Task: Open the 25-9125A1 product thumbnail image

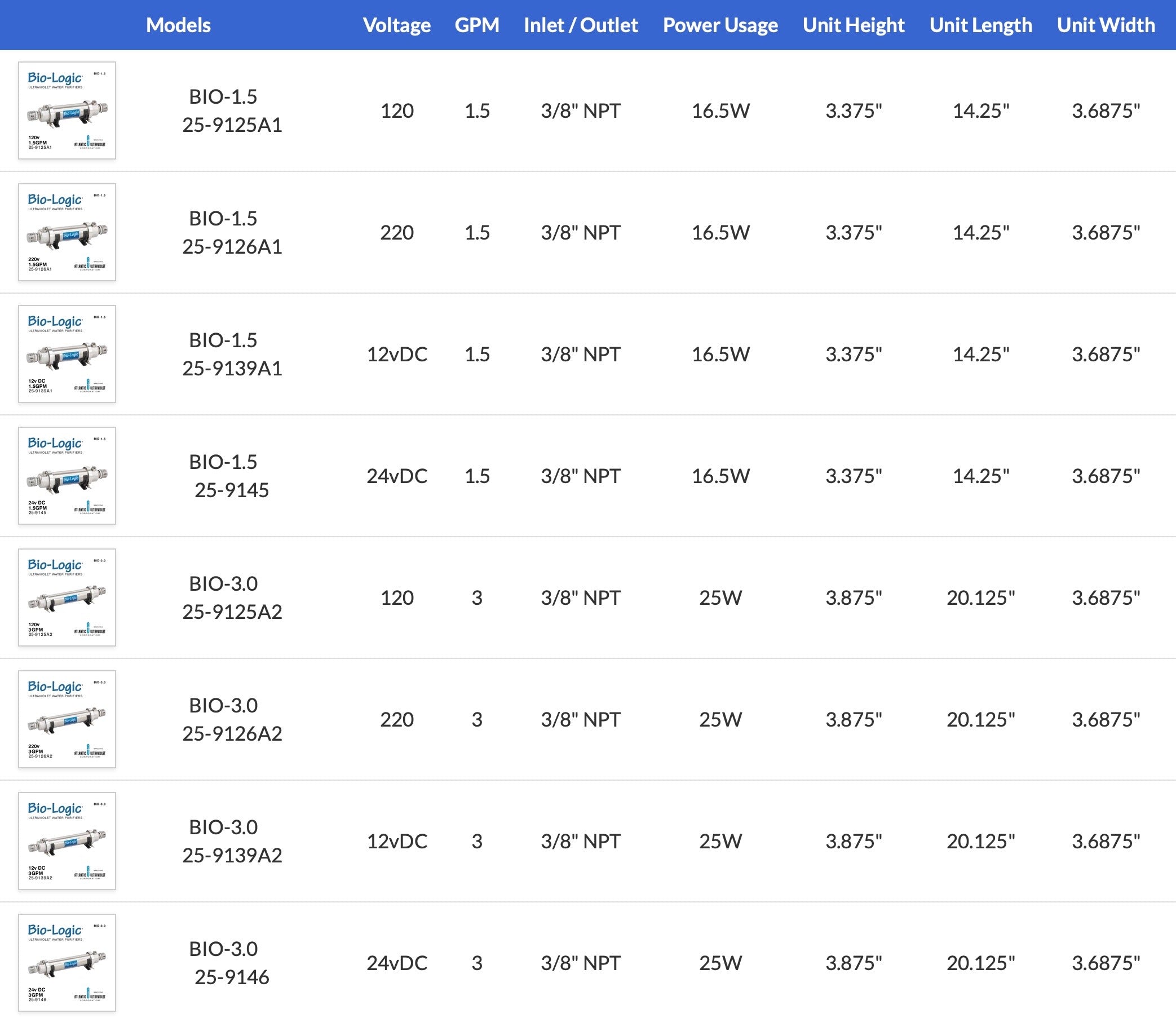Action: 67,110
